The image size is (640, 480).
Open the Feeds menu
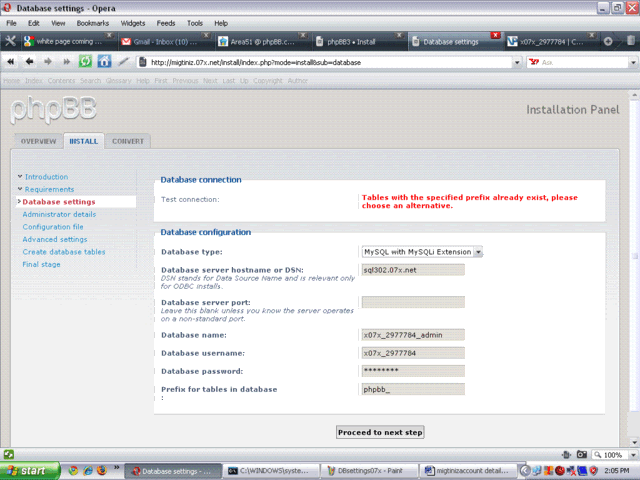(x=166, y=23)
